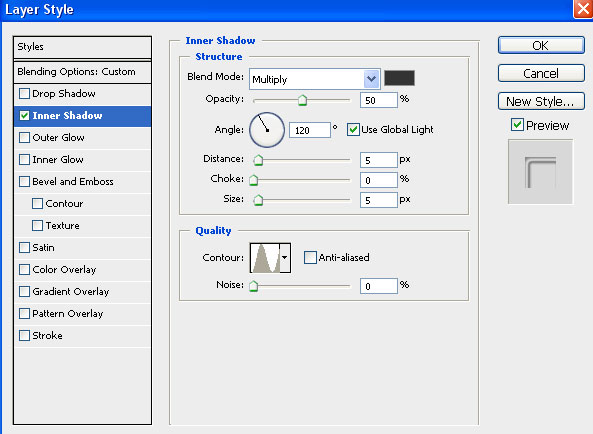Click the Size slider handle
593x434 pixels.
click(258, 200)
